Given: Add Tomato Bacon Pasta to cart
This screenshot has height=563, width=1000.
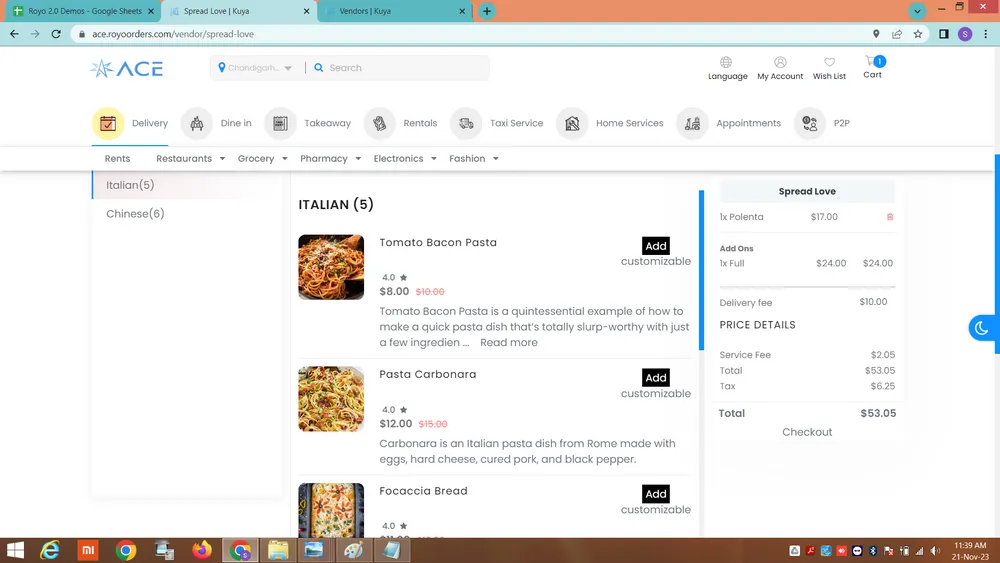Looking at the screenshot, I should point(655,246).
